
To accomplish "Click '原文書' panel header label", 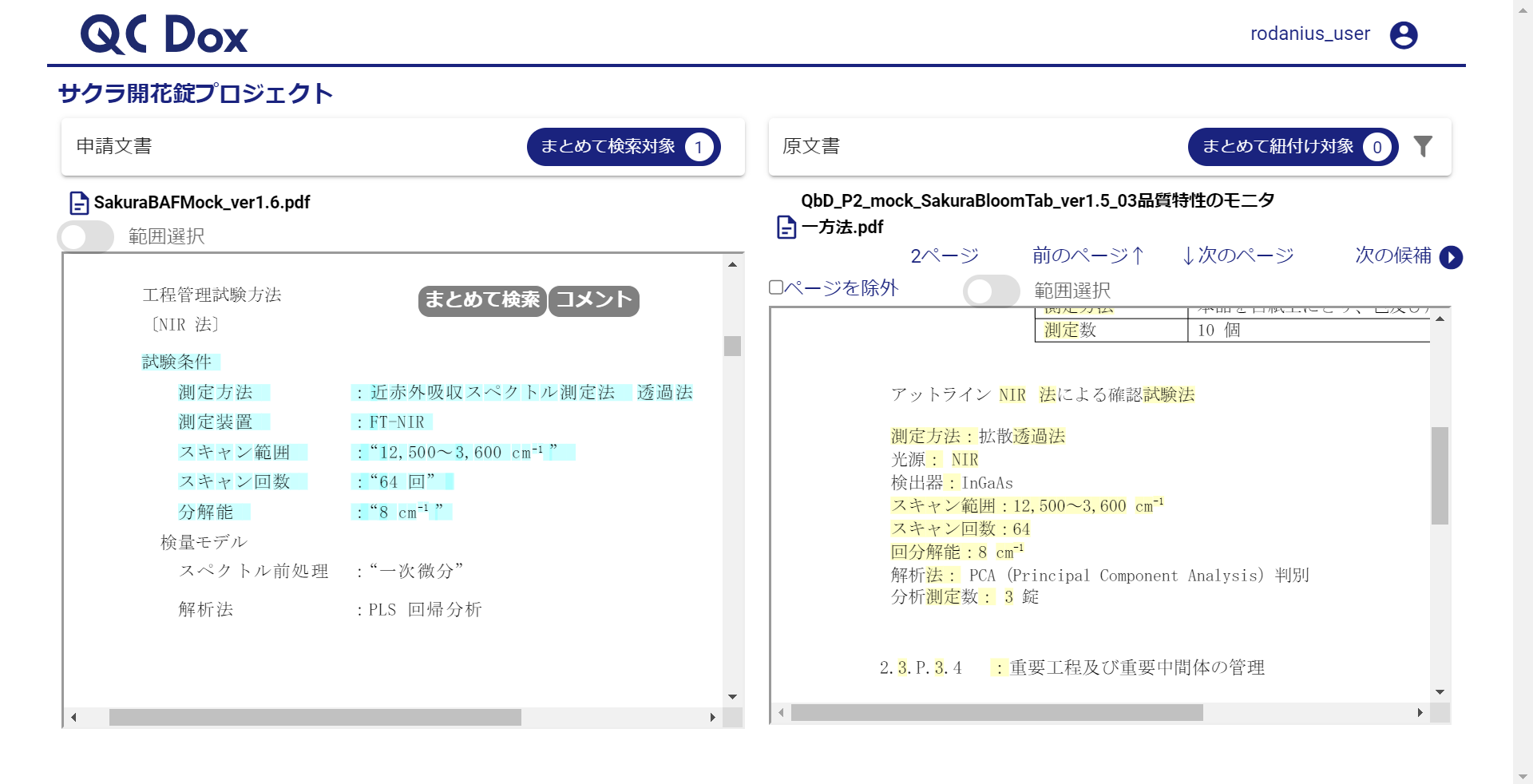I will click(x=811, y=146).
